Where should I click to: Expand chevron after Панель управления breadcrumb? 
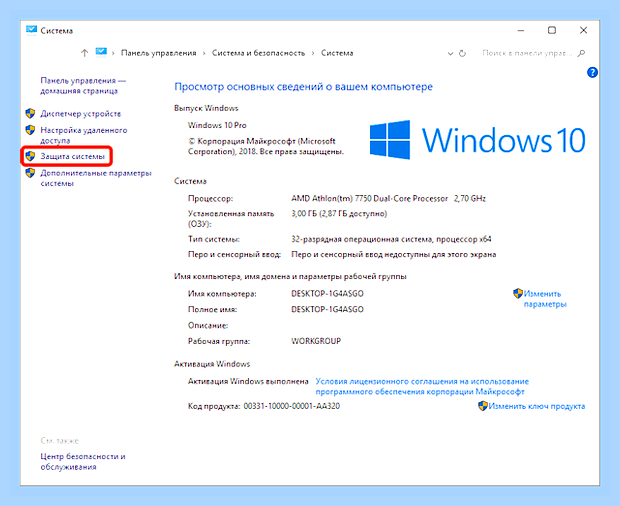[x=204, y=53]
